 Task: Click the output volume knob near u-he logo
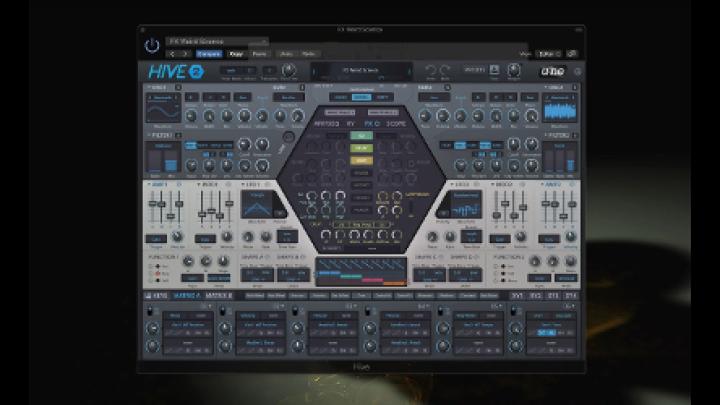(514, 70)
